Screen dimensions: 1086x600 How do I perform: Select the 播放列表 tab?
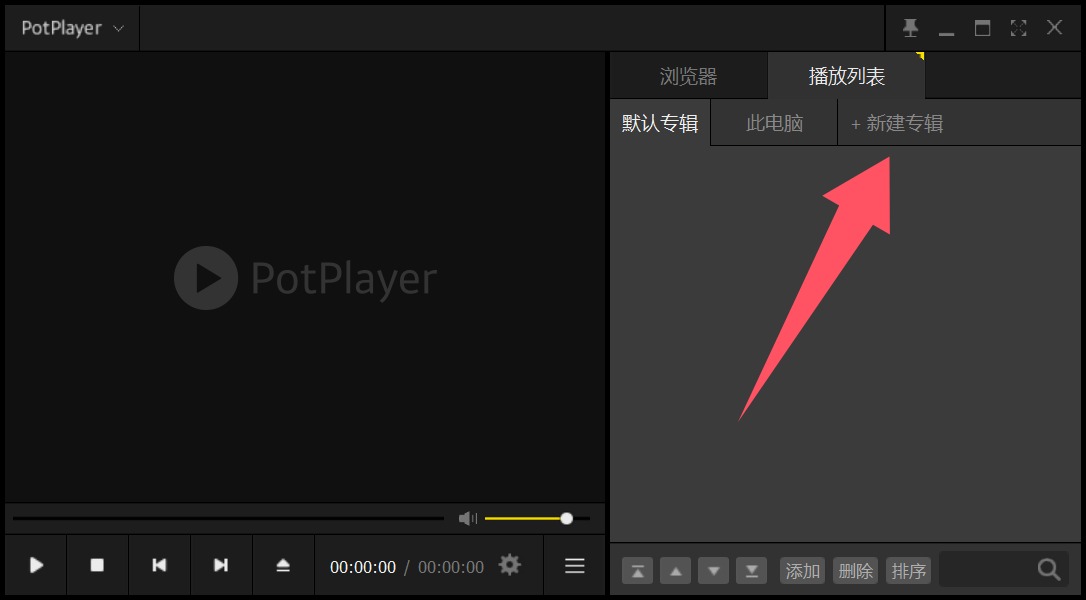pyautogui.click(x=846, y=76)
